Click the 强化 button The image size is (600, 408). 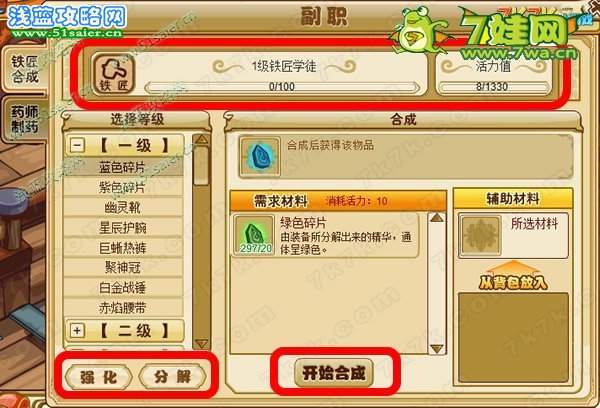point(98,377)
